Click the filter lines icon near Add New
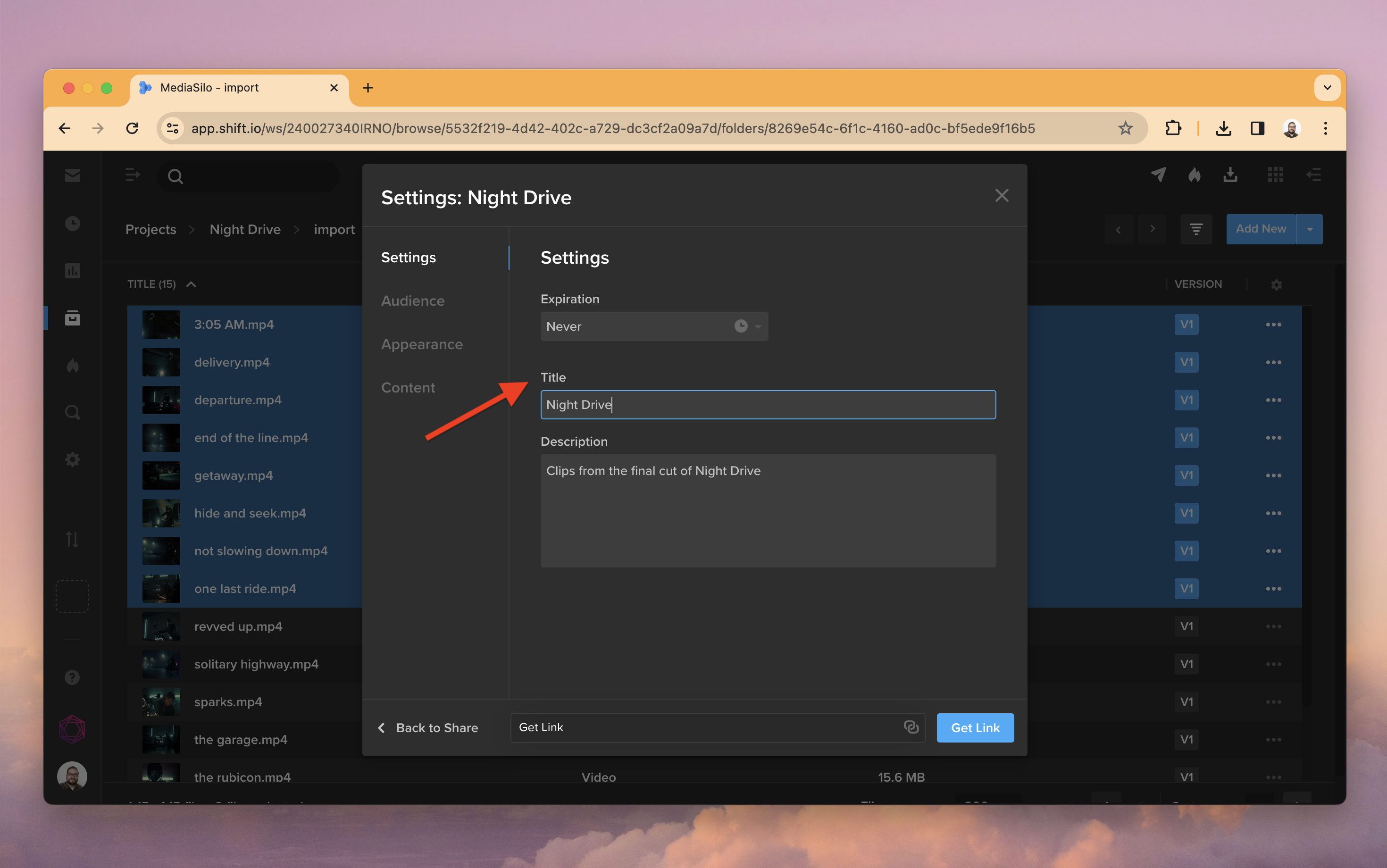Image resolution: width=1387 pixels, height=868 pixels. coord(1196,229)
